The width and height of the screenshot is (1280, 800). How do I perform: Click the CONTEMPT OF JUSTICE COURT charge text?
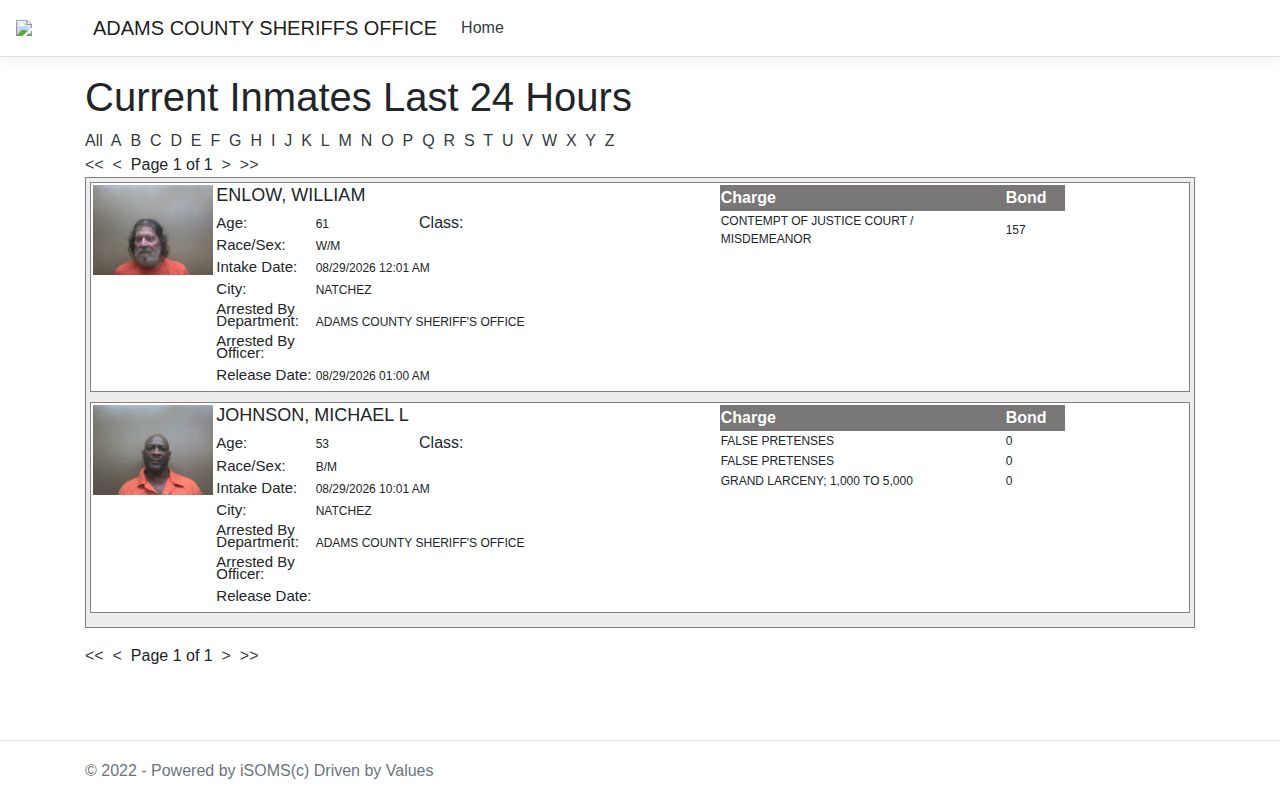pos(817,230)
